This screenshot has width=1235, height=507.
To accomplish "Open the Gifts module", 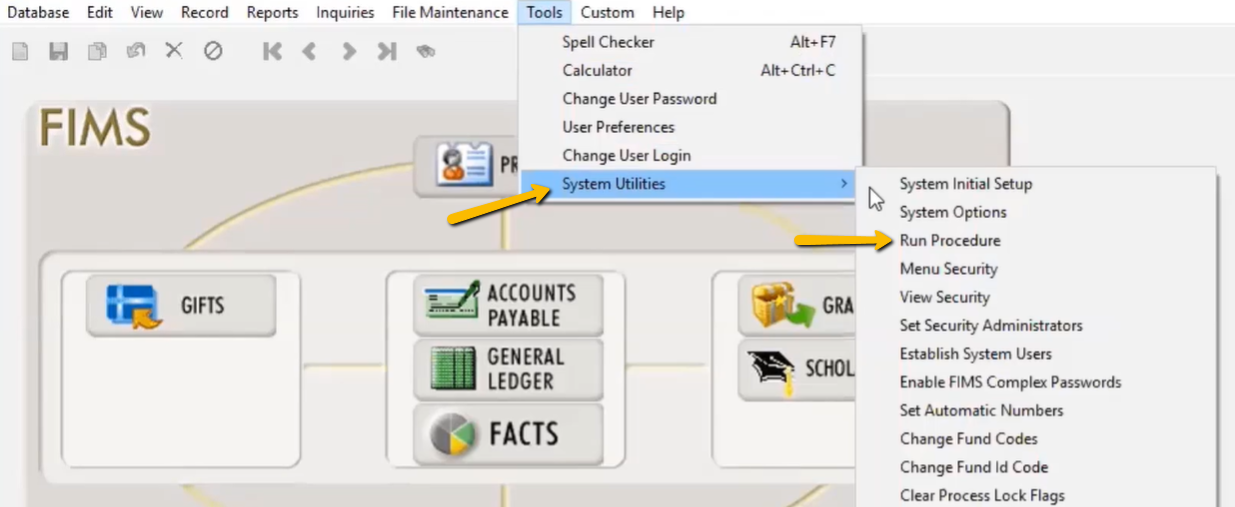I will coord(180,305).
